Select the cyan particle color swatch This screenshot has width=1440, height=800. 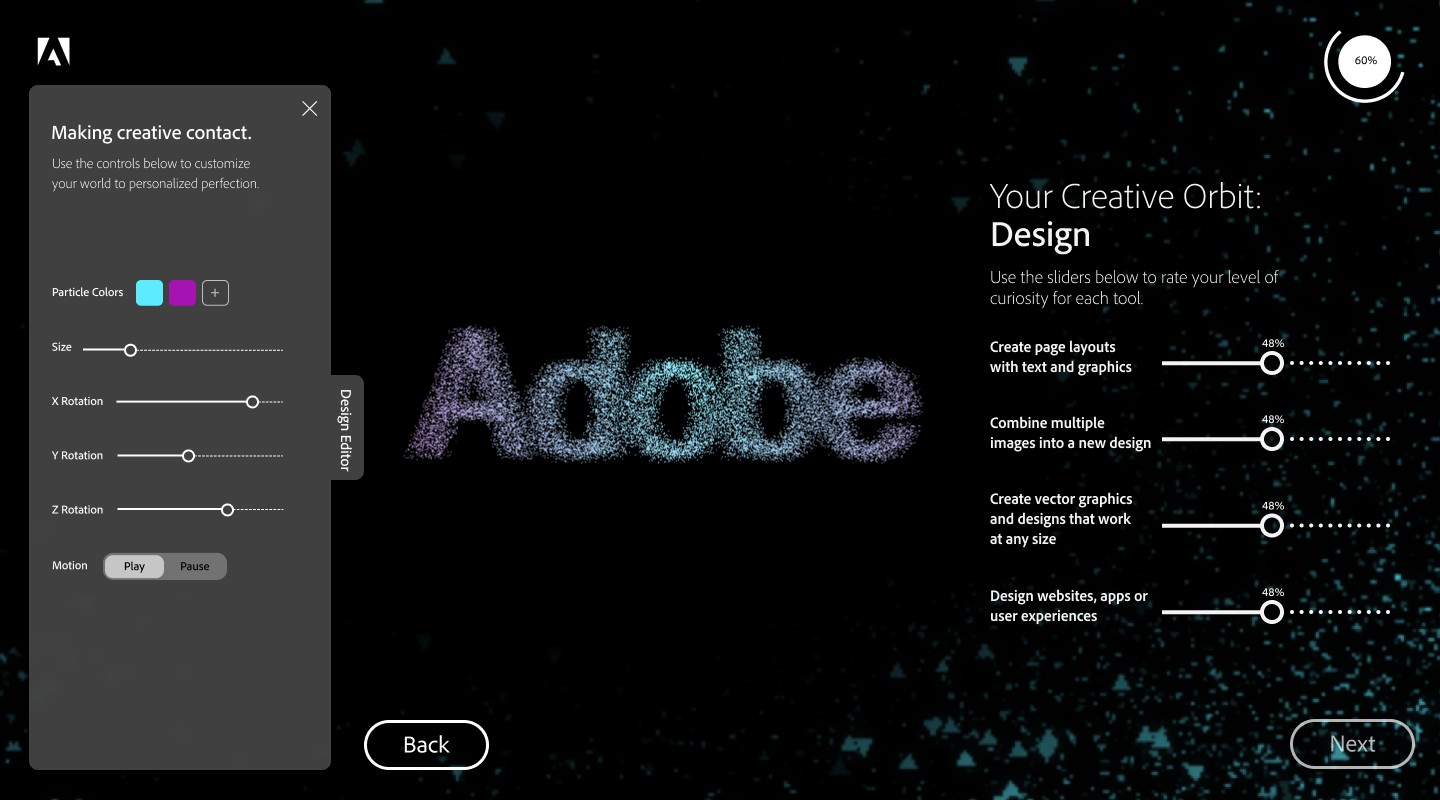[149, 293]
